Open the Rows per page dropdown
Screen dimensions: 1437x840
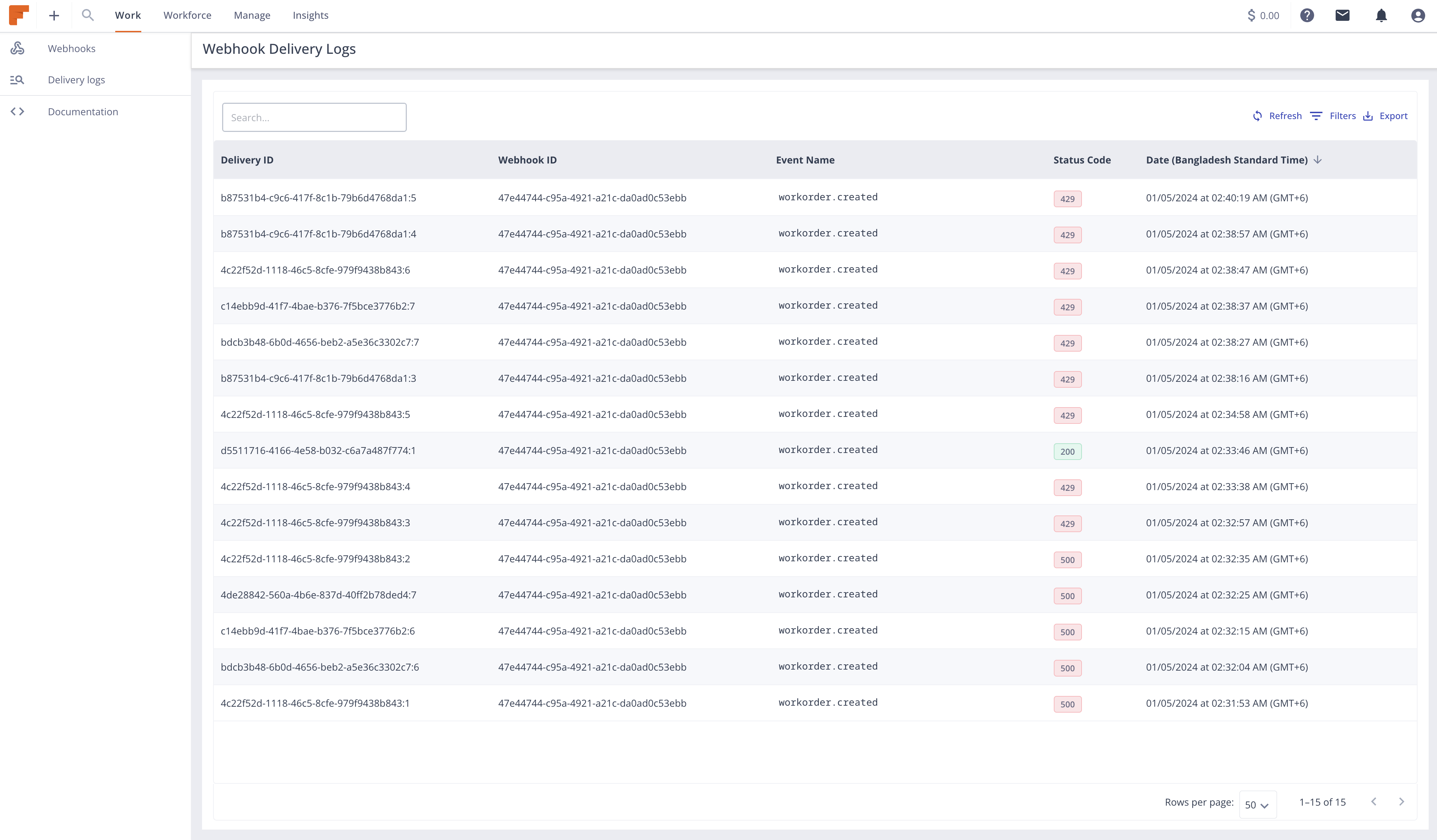[1259, 804]
